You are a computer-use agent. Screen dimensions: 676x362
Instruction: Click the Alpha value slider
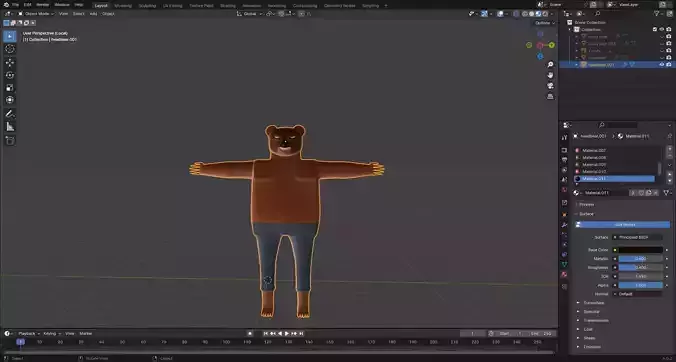click(x=640, y=285)
